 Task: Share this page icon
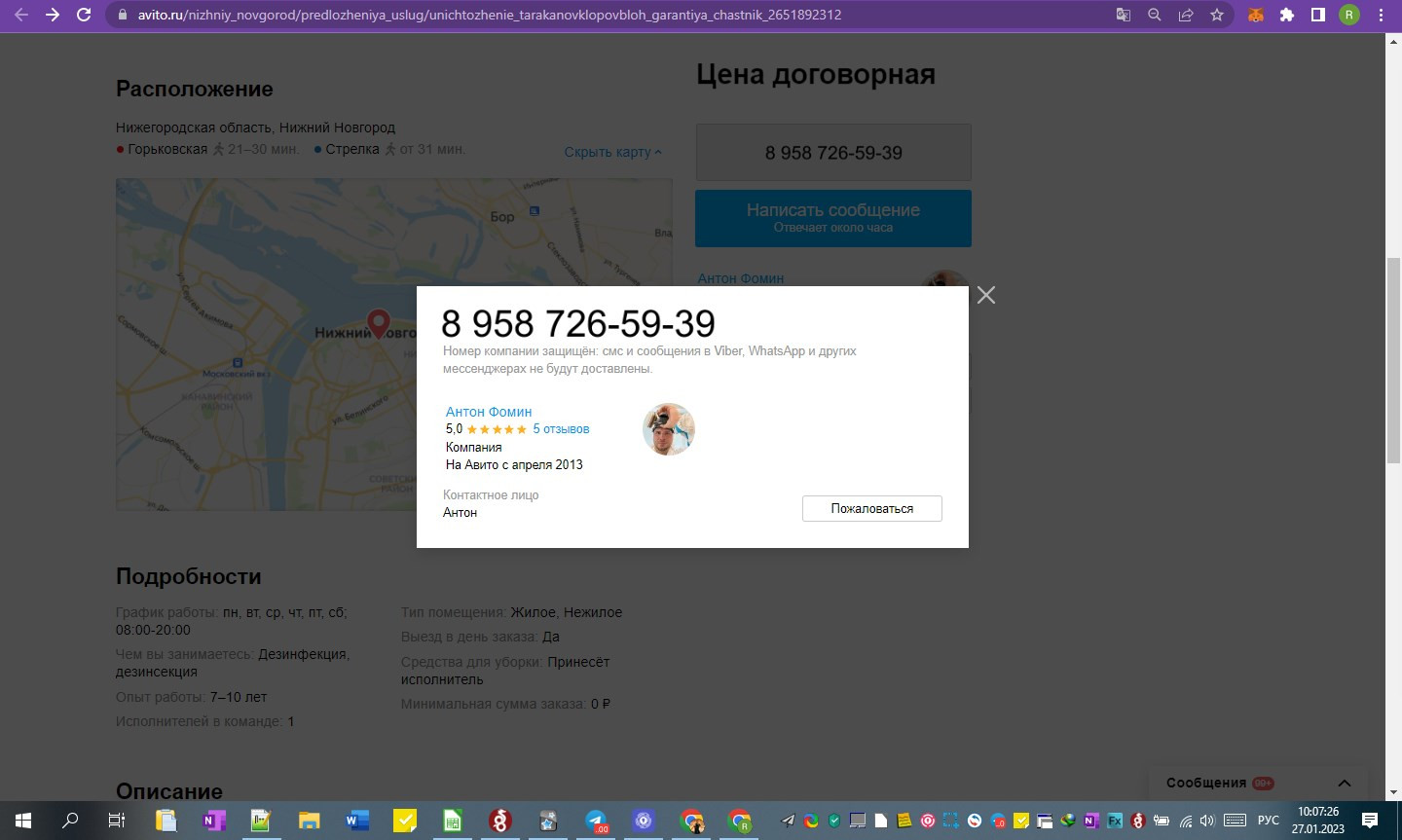tap(1186, 15)
